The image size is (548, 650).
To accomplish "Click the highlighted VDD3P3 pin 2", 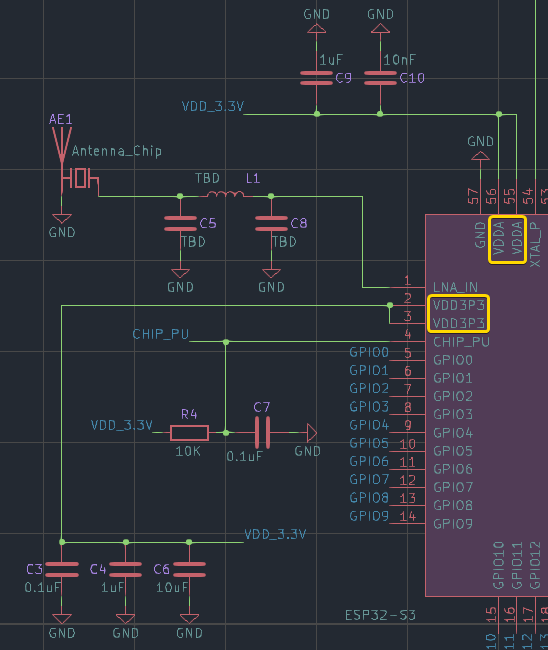I will pyautogui.click(x=458, y=306).
